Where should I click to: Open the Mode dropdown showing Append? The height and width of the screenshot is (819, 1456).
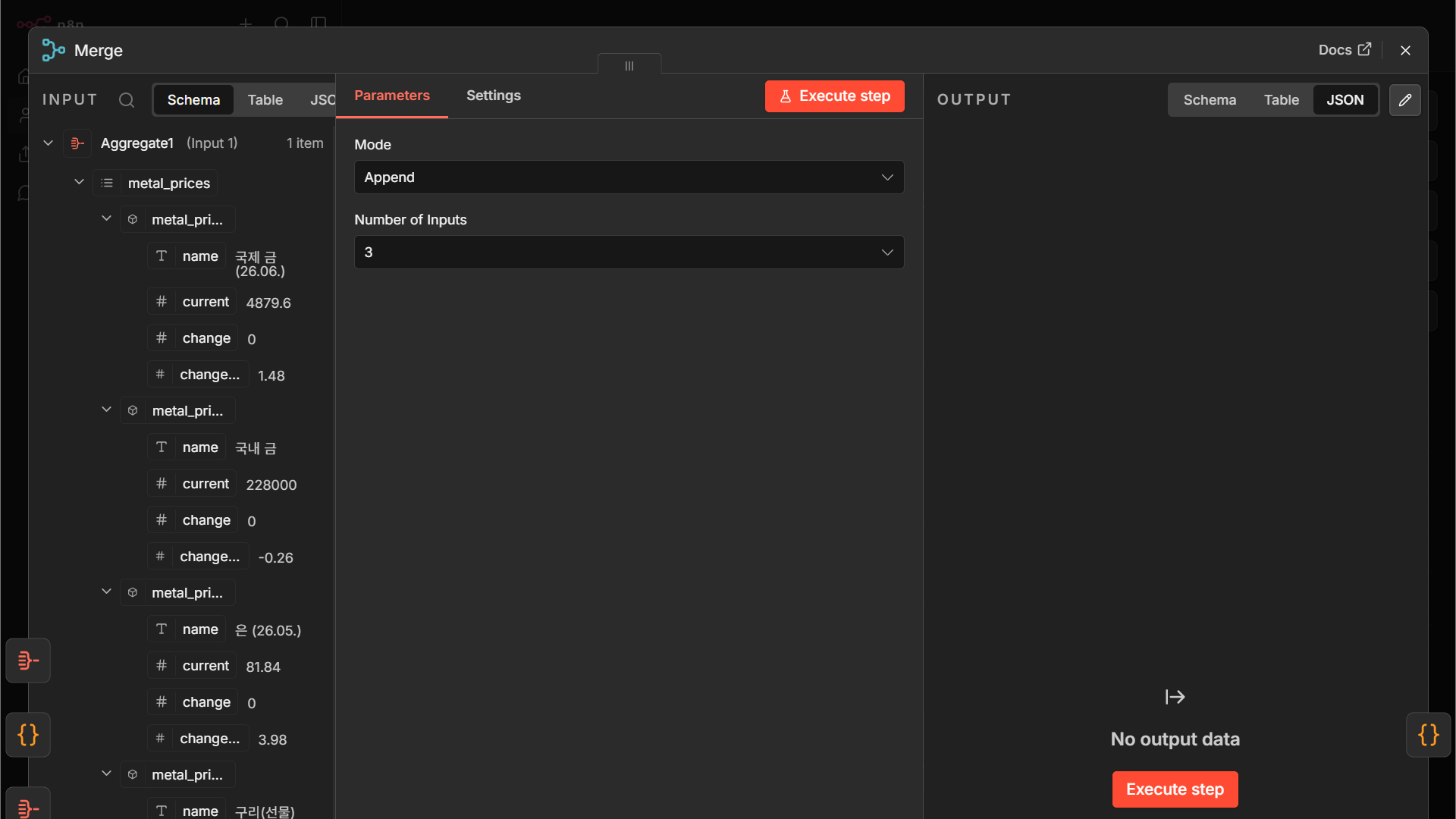(x=629, y=177)
